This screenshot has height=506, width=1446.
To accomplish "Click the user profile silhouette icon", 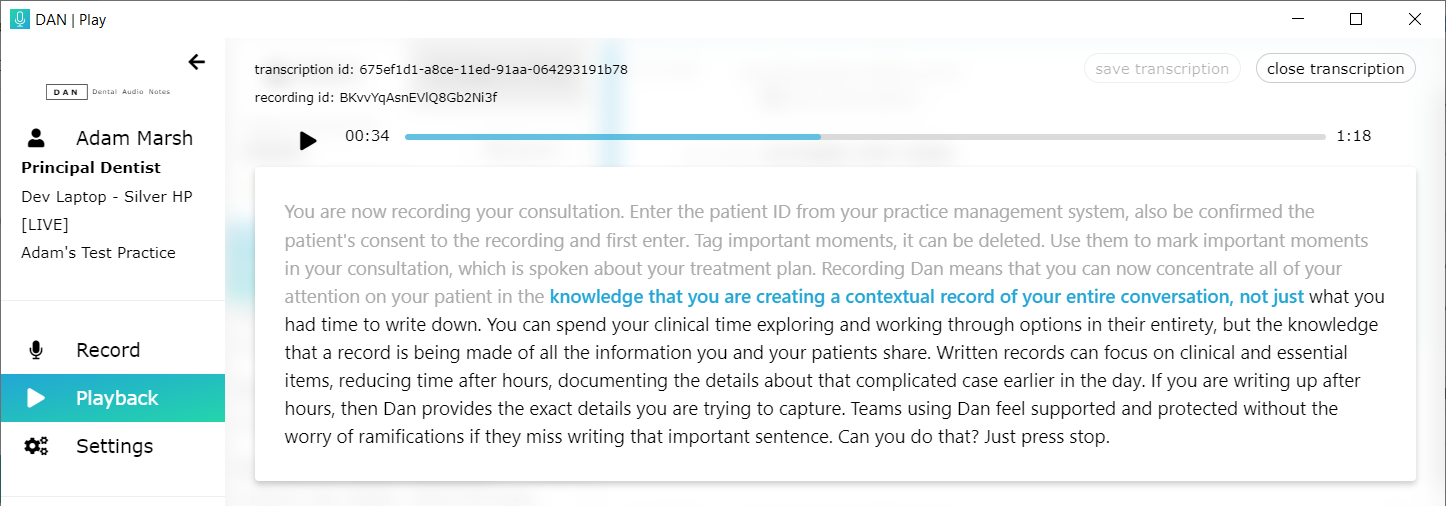I will coord(36,138).
